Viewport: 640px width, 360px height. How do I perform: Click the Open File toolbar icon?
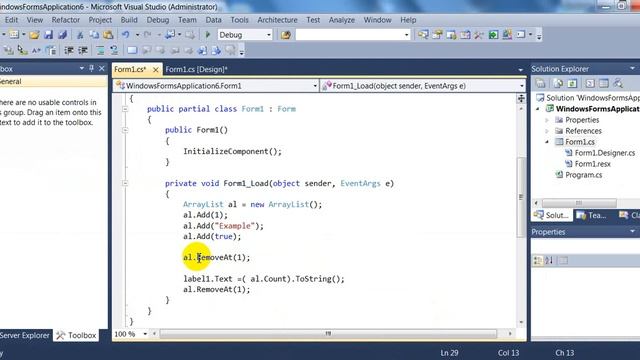[x=34, y=35]
